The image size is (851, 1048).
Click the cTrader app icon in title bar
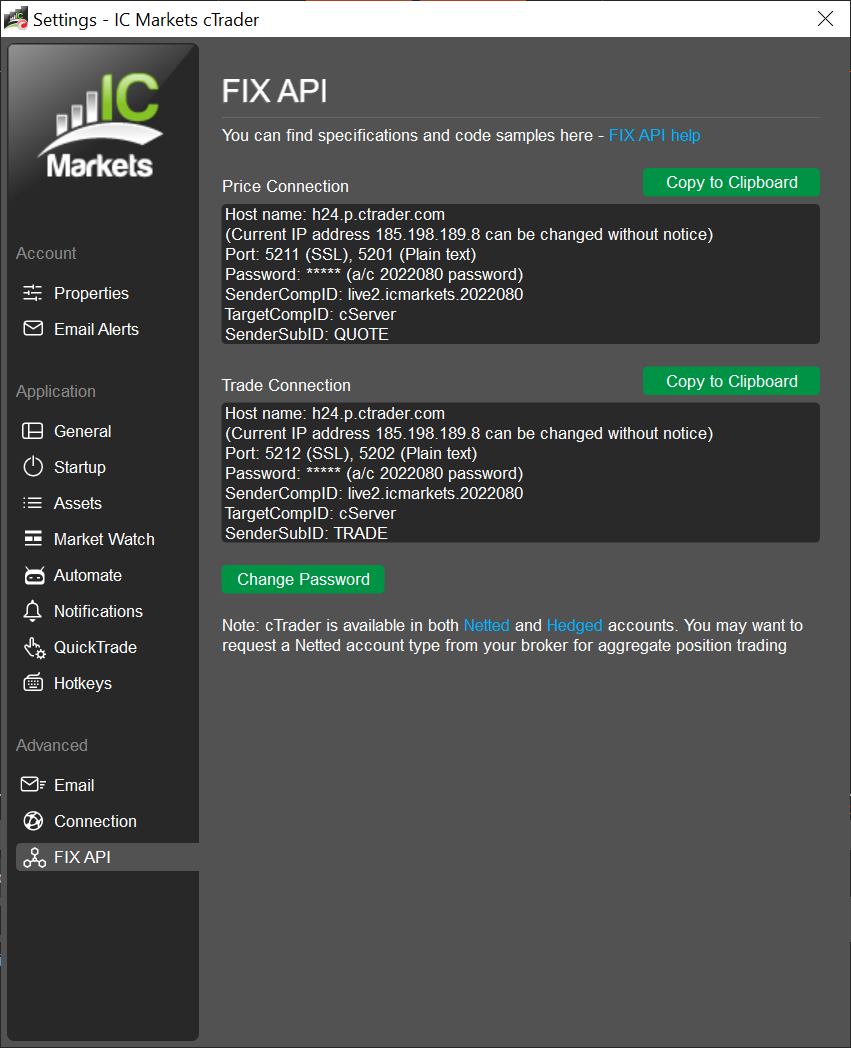pyautogui.click(x=15, y=19)
